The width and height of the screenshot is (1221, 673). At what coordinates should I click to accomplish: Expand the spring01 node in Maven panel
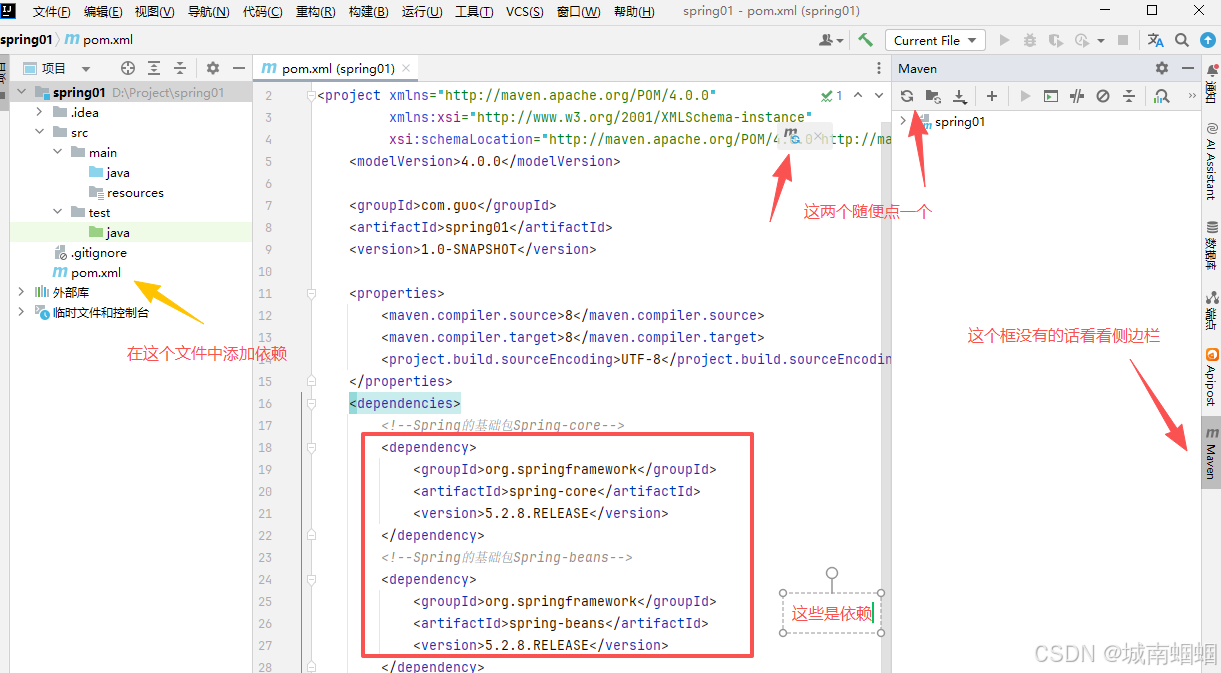tap(903, 121)
